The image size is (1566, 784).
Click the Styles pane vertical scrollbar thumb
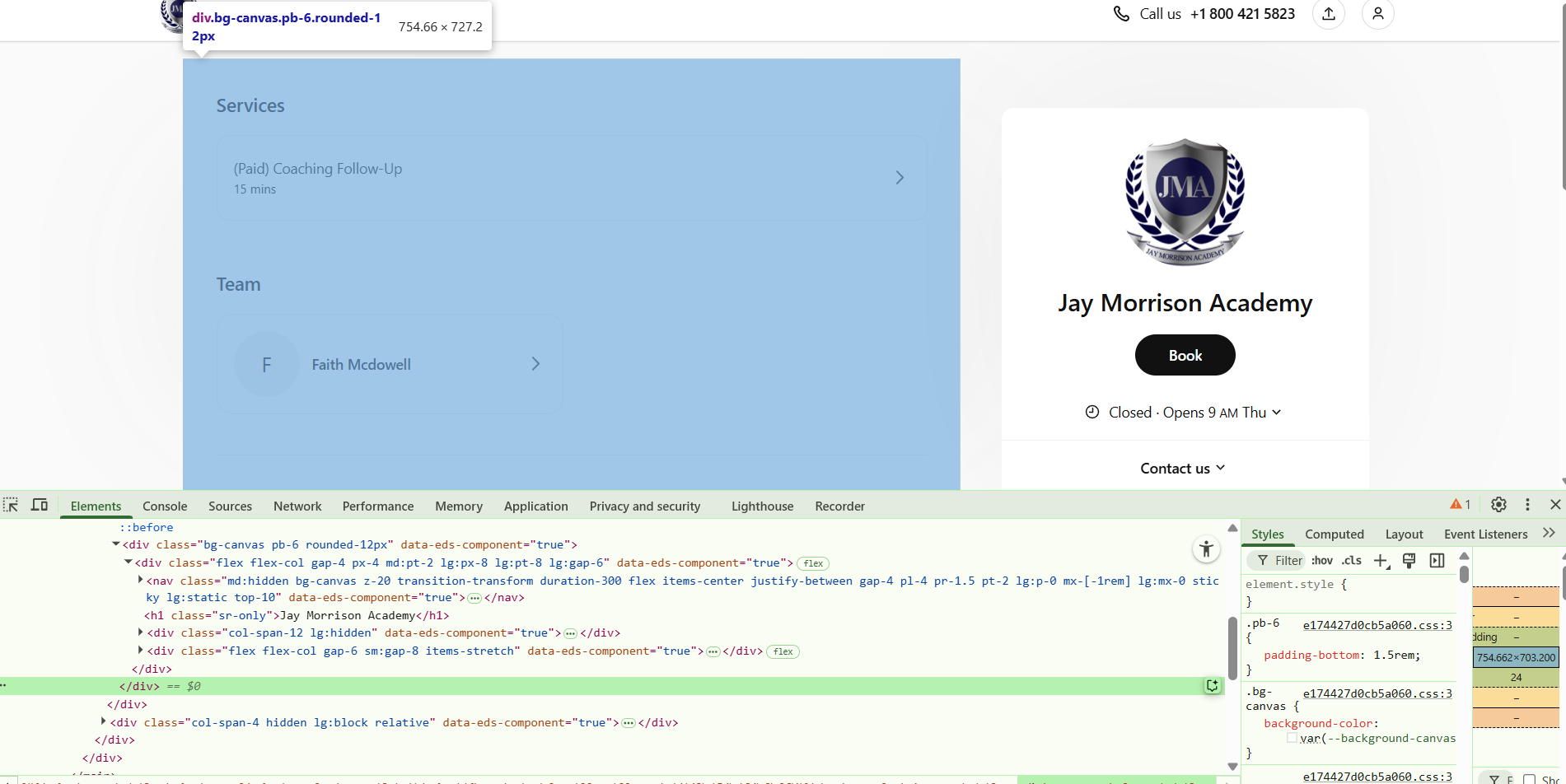1464,573
